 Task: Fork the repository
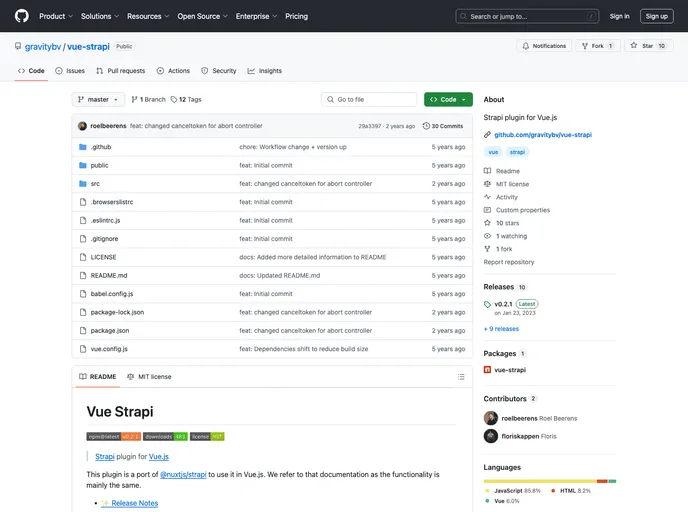(598, 46)
